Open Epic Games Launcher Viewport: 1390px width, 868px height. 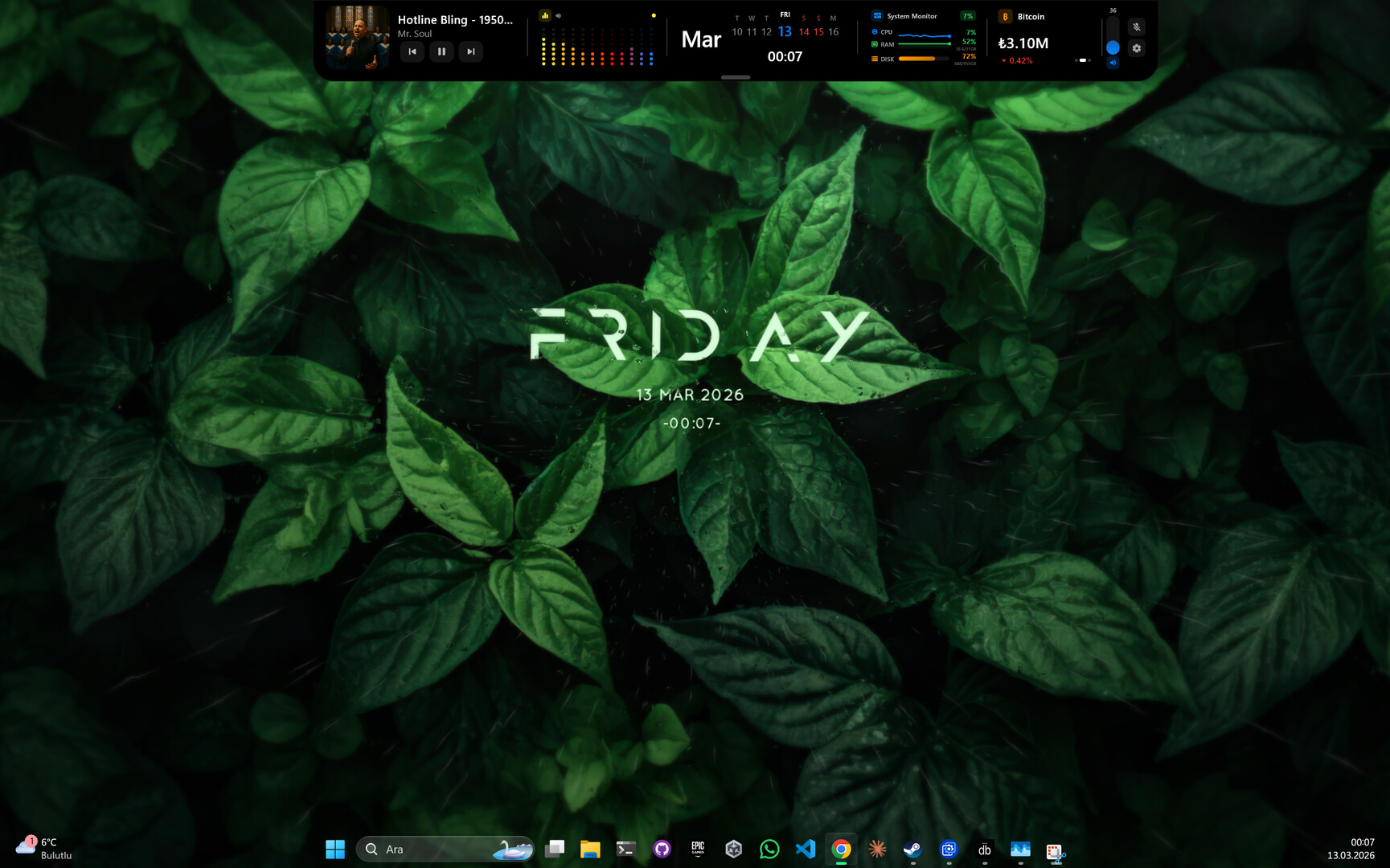[x=698, y=849]
